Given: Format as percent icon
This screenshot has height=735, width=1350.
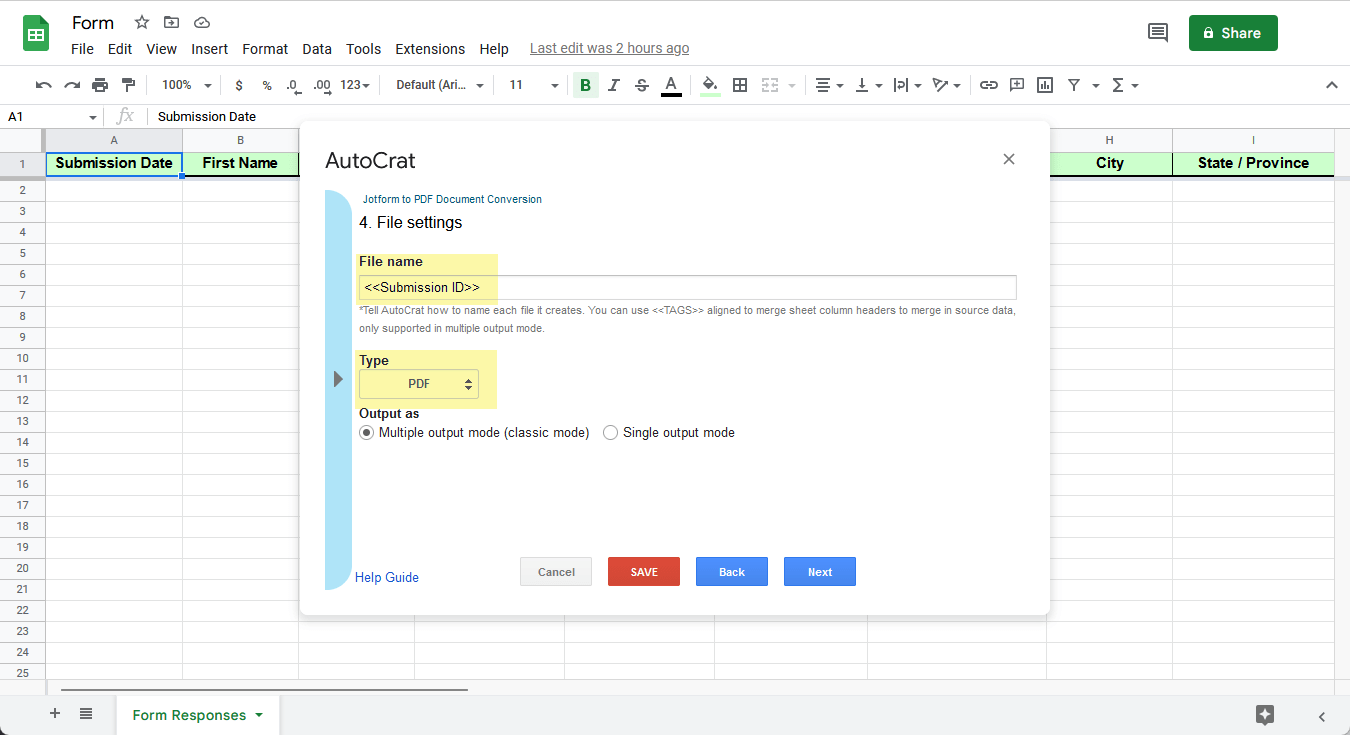Looking at the screenshot, I should pos(267,85).
